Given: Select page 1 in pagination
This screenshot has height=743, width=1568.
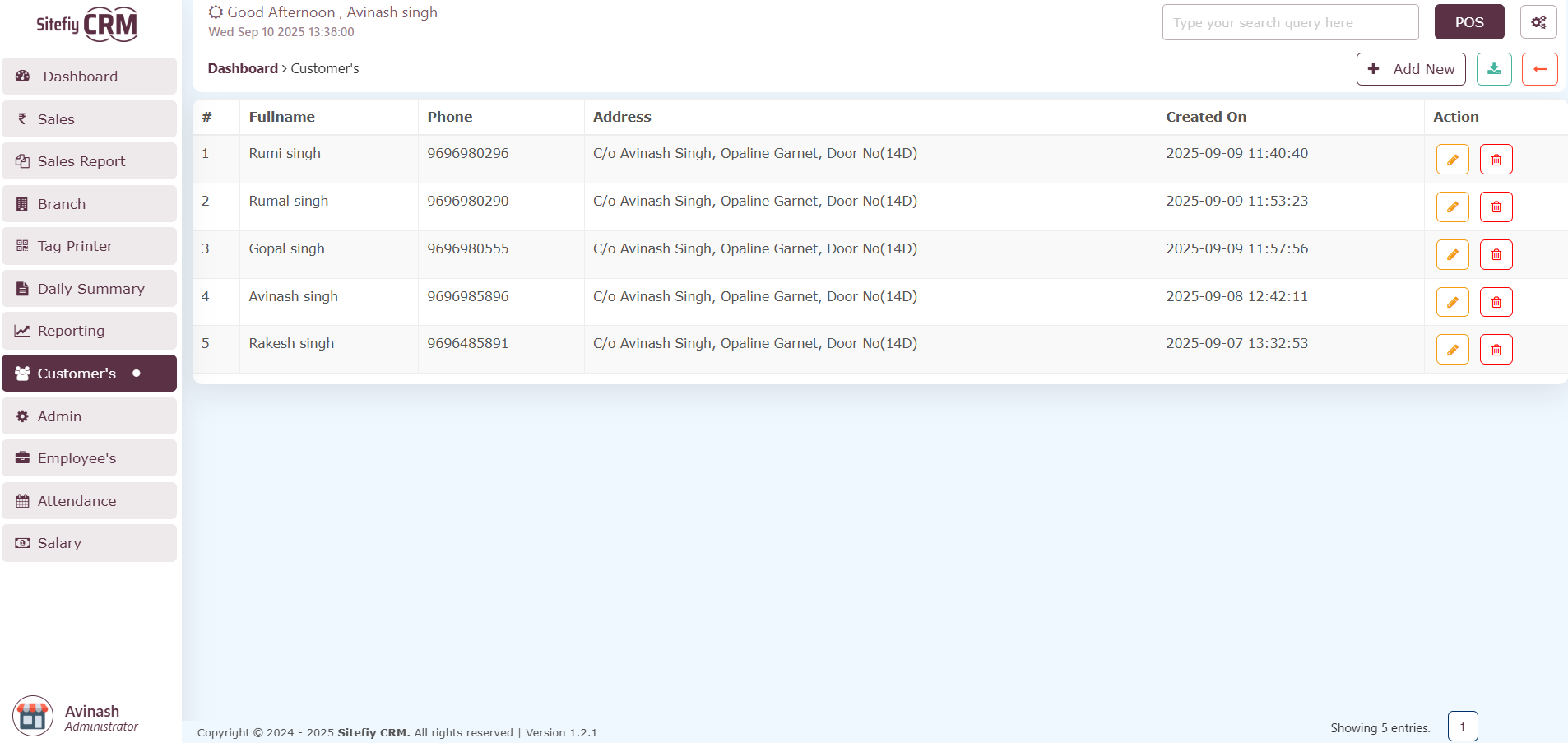Looking at the screenshot, I should click(x=1462, y=727).
